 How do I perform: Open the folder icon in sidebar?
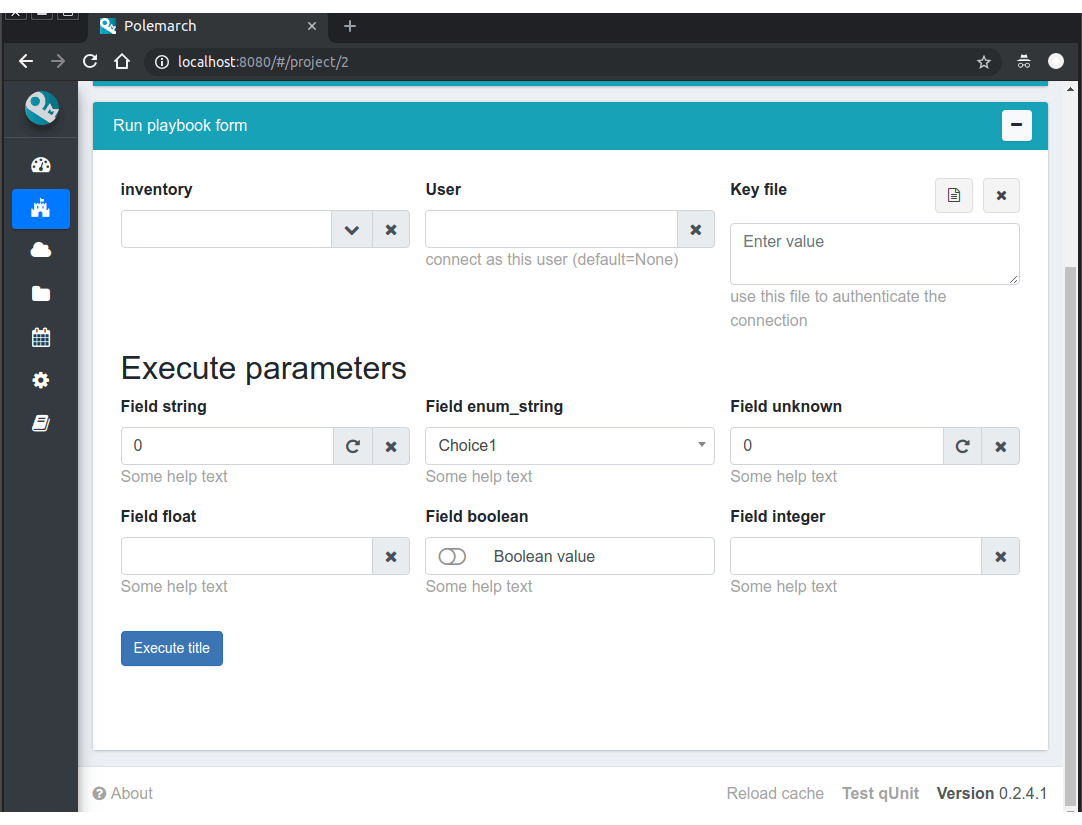click(x=41, y=294)
